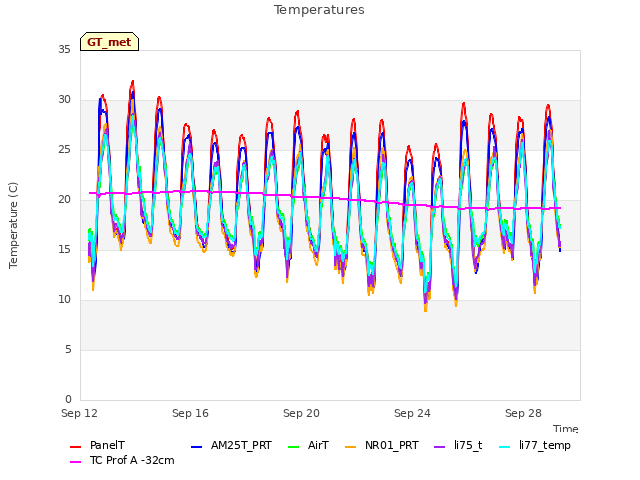Click the Sep 28 x-axis tick label
The height and width of the screenshot is (480, 640).
524,413
